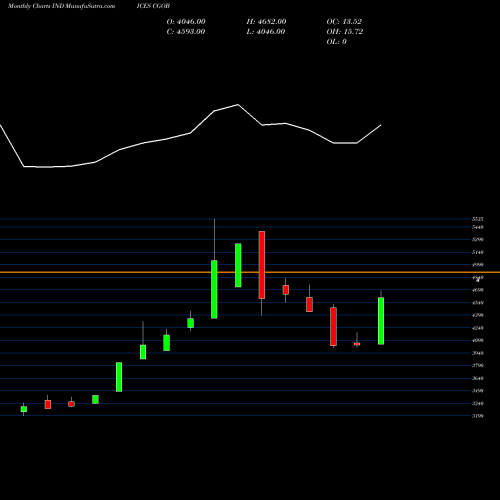Click the open price value 4046.00

pyautogui.click(x=191, y=22)
